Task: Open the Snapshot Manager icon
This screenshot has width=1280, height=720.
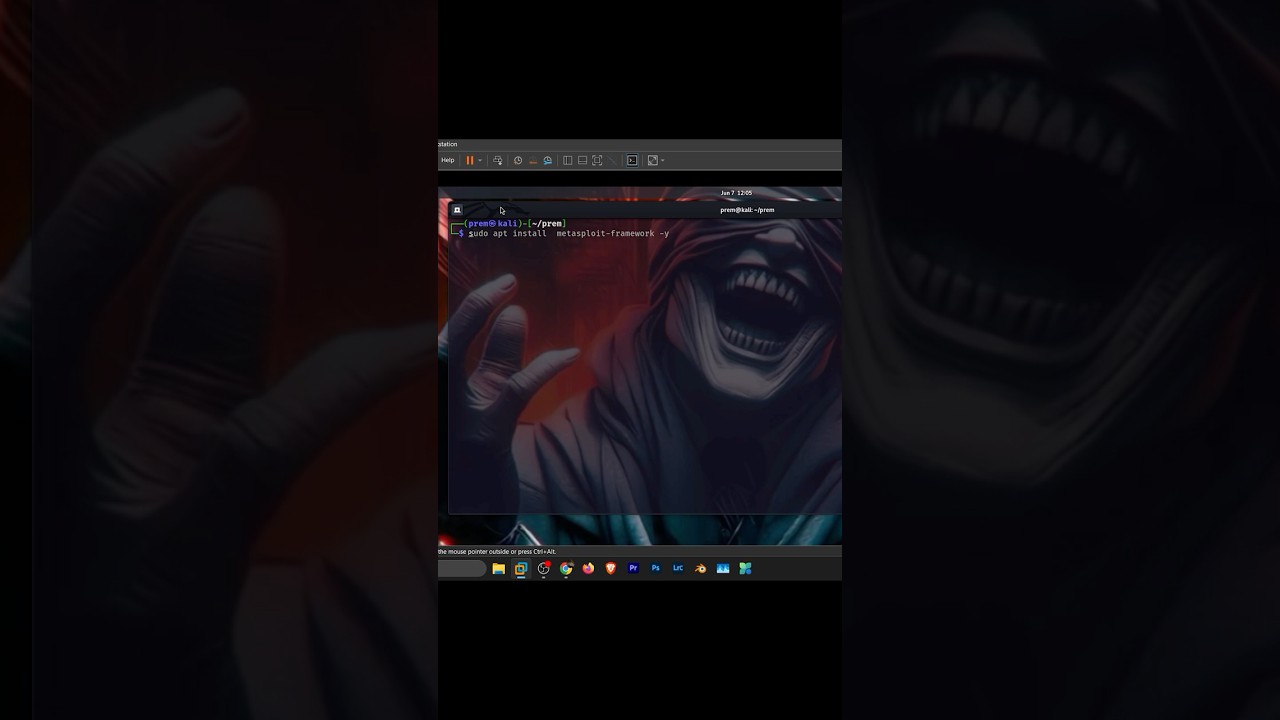Action: (x=548, y=160)
